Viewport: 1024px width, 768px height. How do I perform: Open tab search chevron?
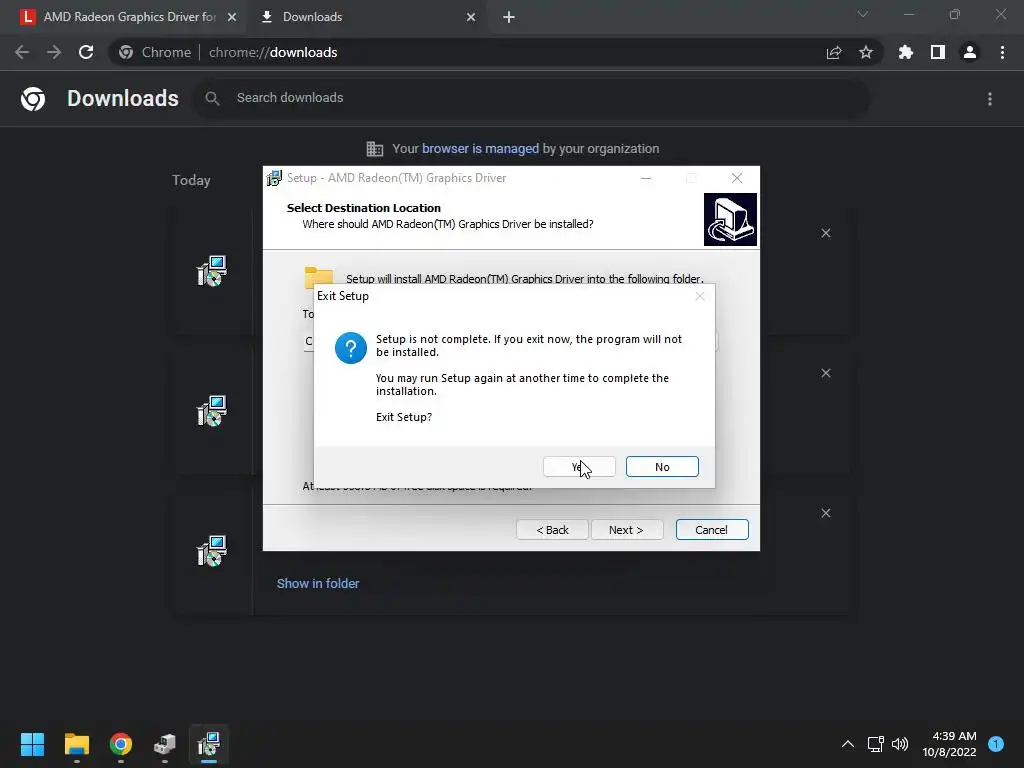(x=863, y=14)
